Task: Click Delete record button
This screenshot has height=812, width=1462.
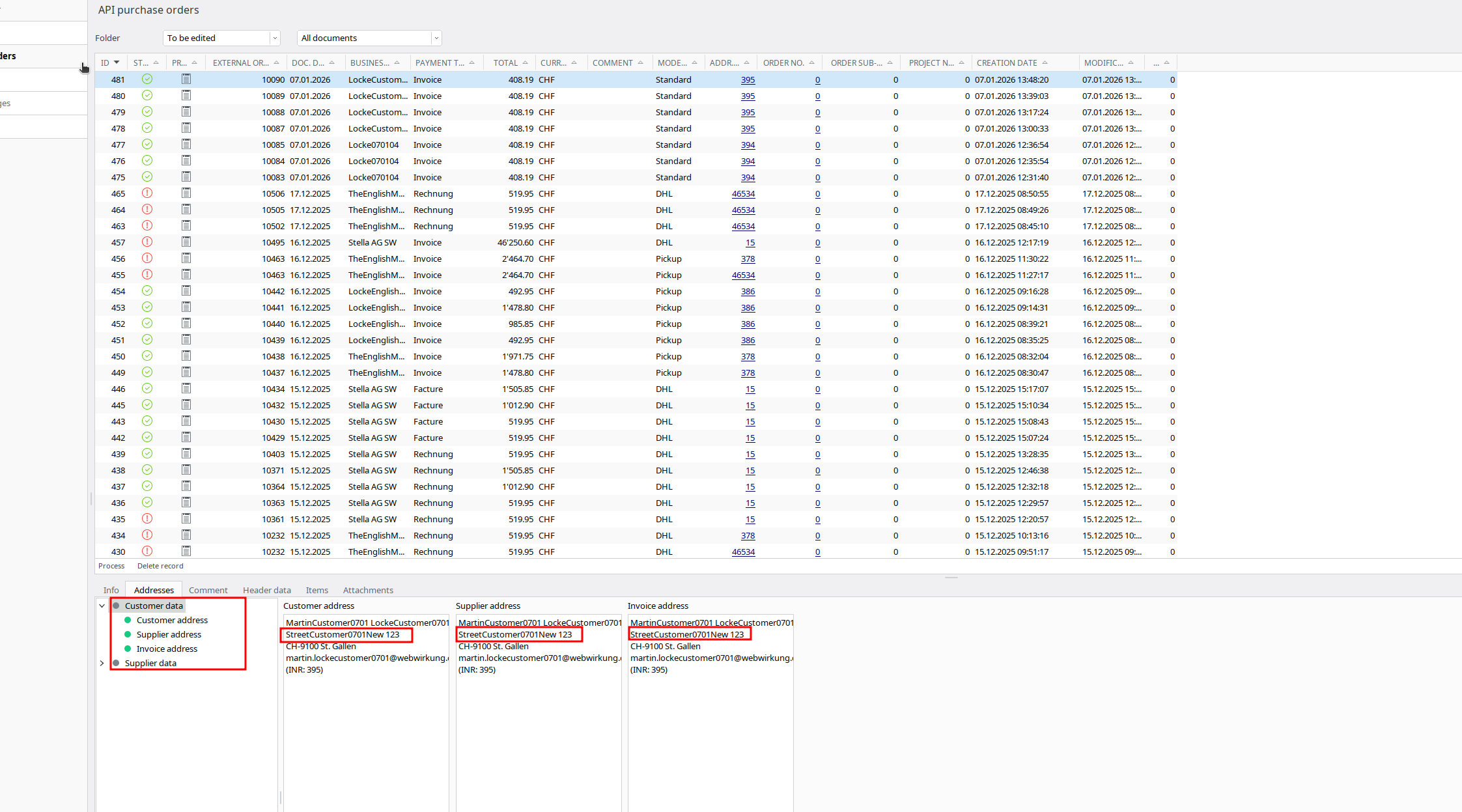Action: pyautogui.click(x=160, y=566)
